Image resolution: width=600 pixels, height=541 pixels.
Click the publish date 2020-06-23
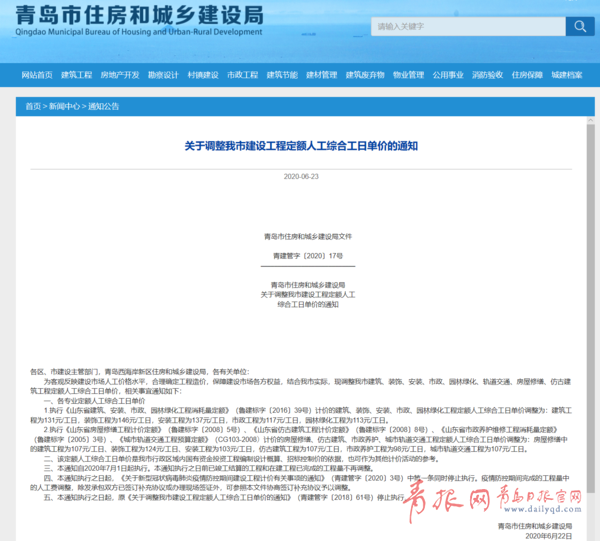click(301, 176)
